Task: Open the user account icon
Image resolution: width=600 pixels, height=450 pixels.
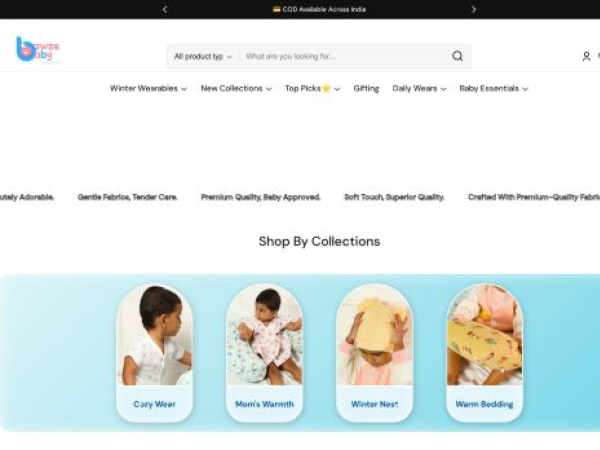Action: (x=586, y=56)
